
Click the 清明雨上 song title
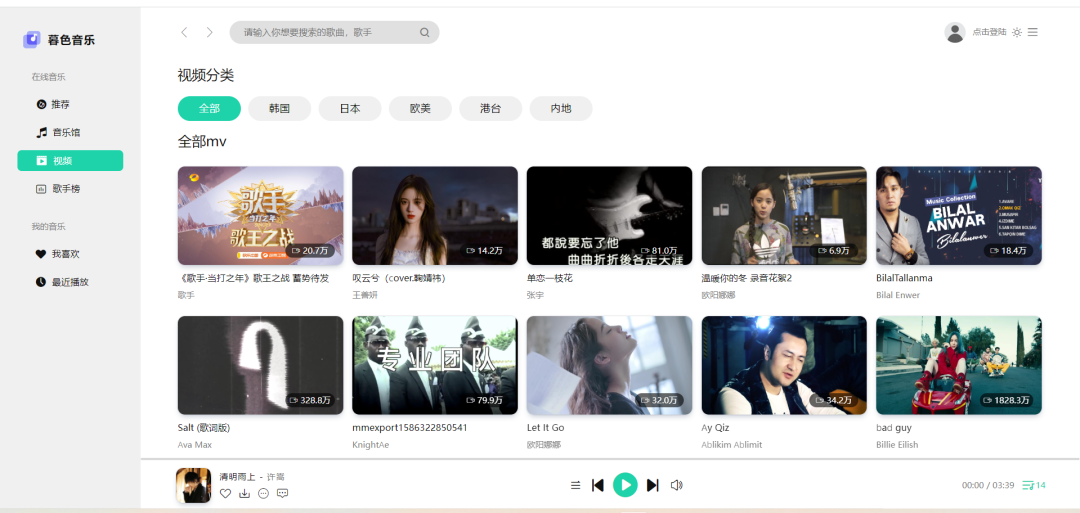click(238, 477)
